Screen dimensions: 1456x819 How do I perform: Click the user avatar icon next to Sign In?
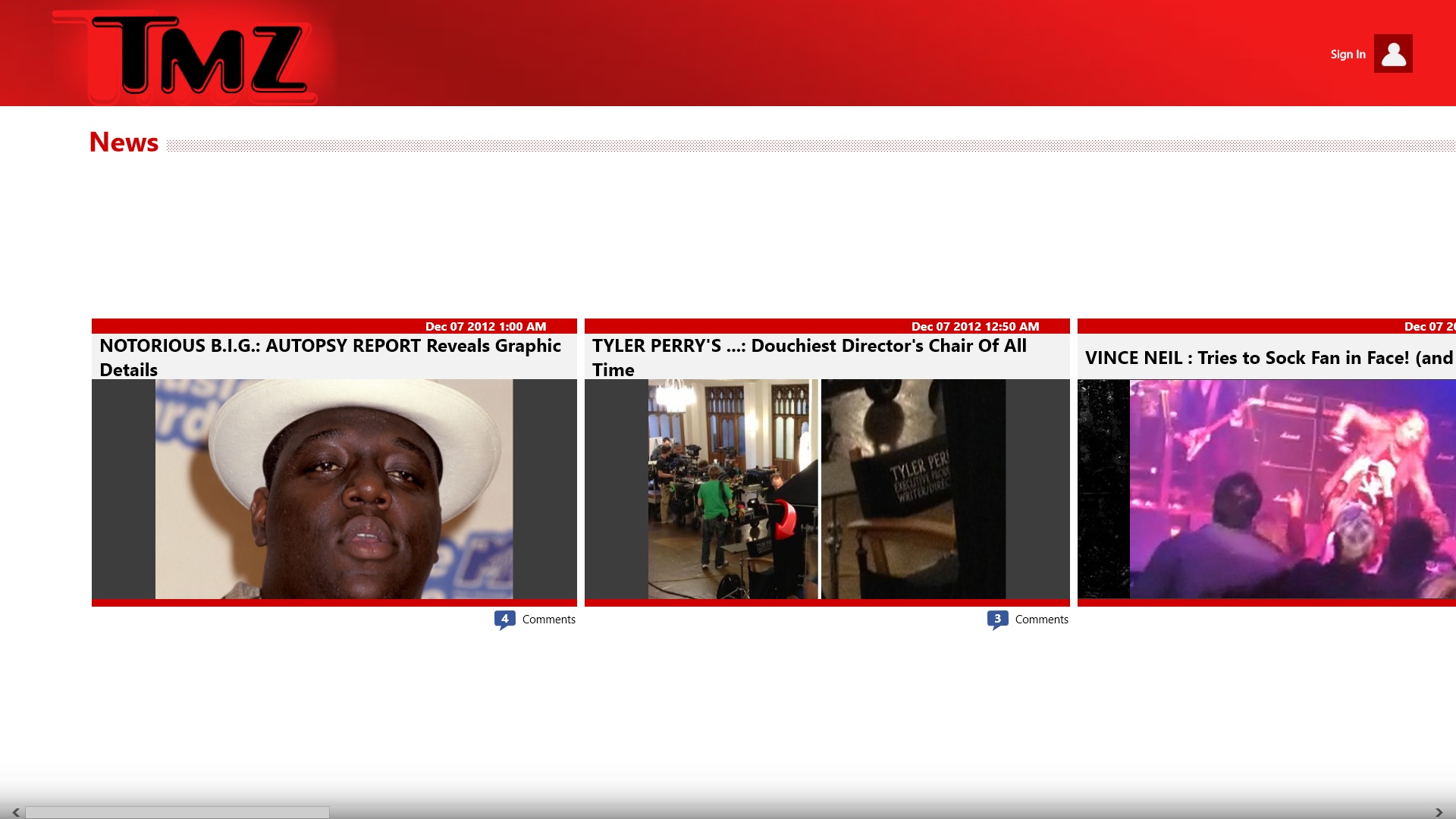point(1394,54)
